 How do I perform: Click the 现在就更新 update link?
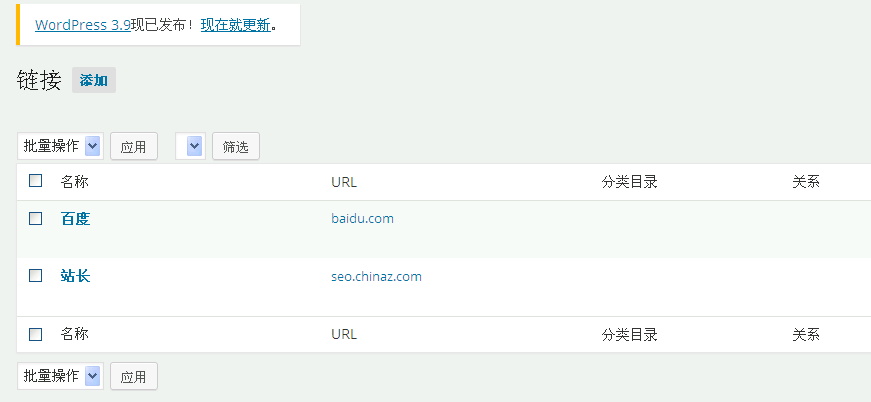tap(235, 25)
